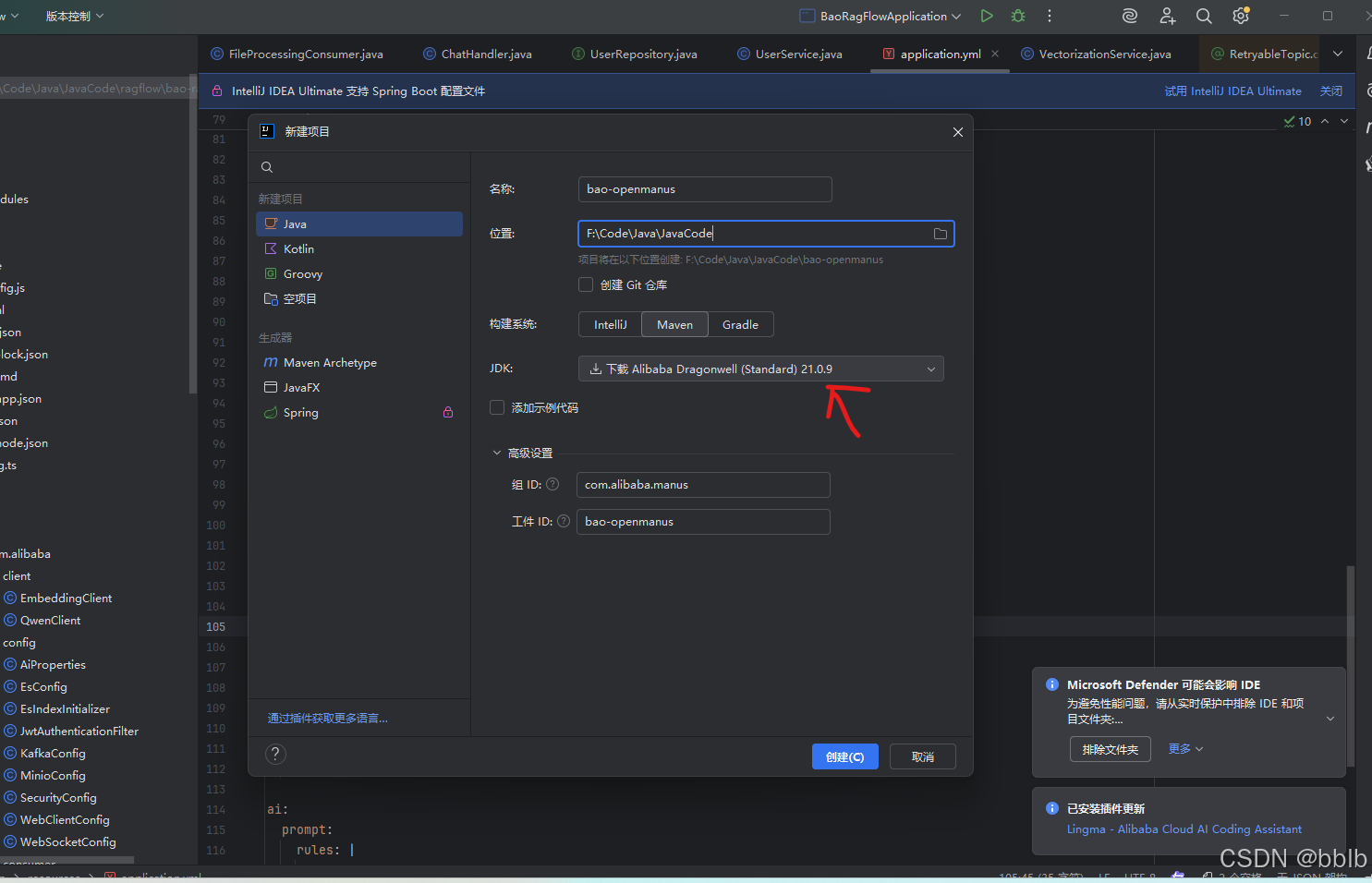Screen dimensions: 1372x883
Task: Click Exclude Folders button in notification
Action: point(1111,749)
